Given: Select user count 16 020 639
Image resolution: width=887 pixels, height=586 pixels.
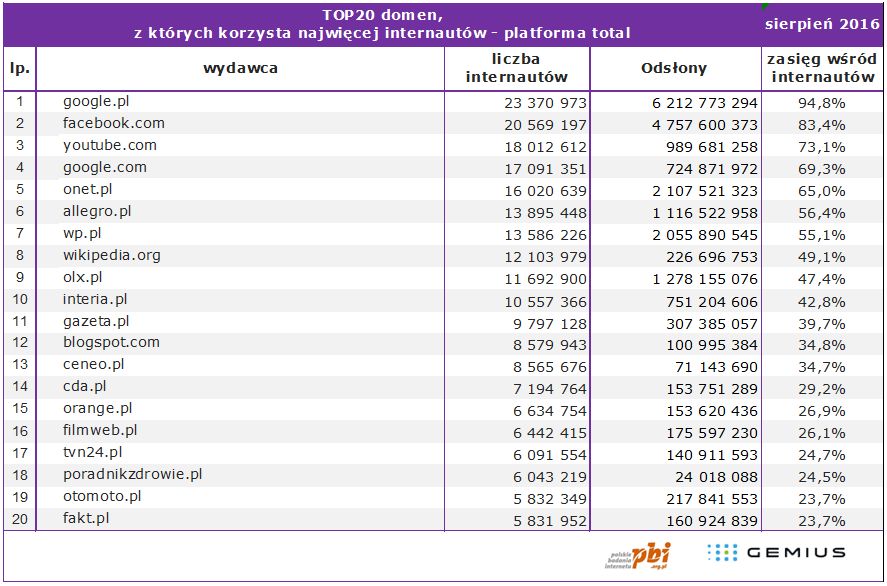Looking at the screenshot, I should (x=545, y=192).
